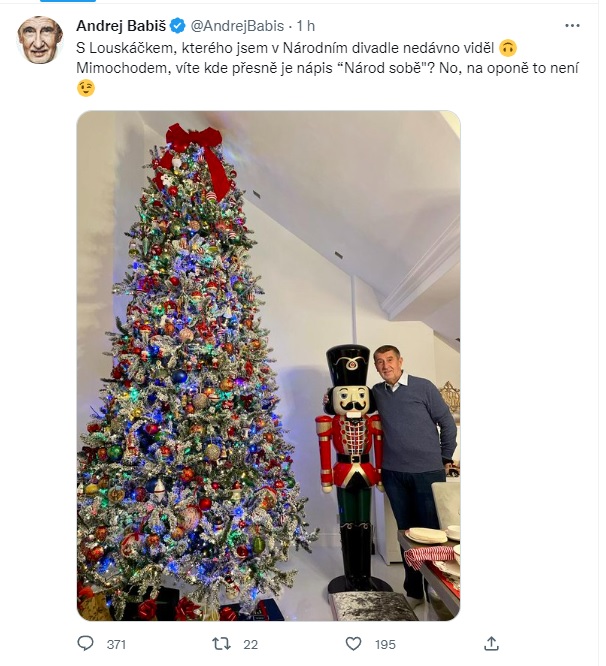The width and height of the screenshot is (606, 666).
Task: Like the tweet with the heart icon
Action: [x=353, y=644]
